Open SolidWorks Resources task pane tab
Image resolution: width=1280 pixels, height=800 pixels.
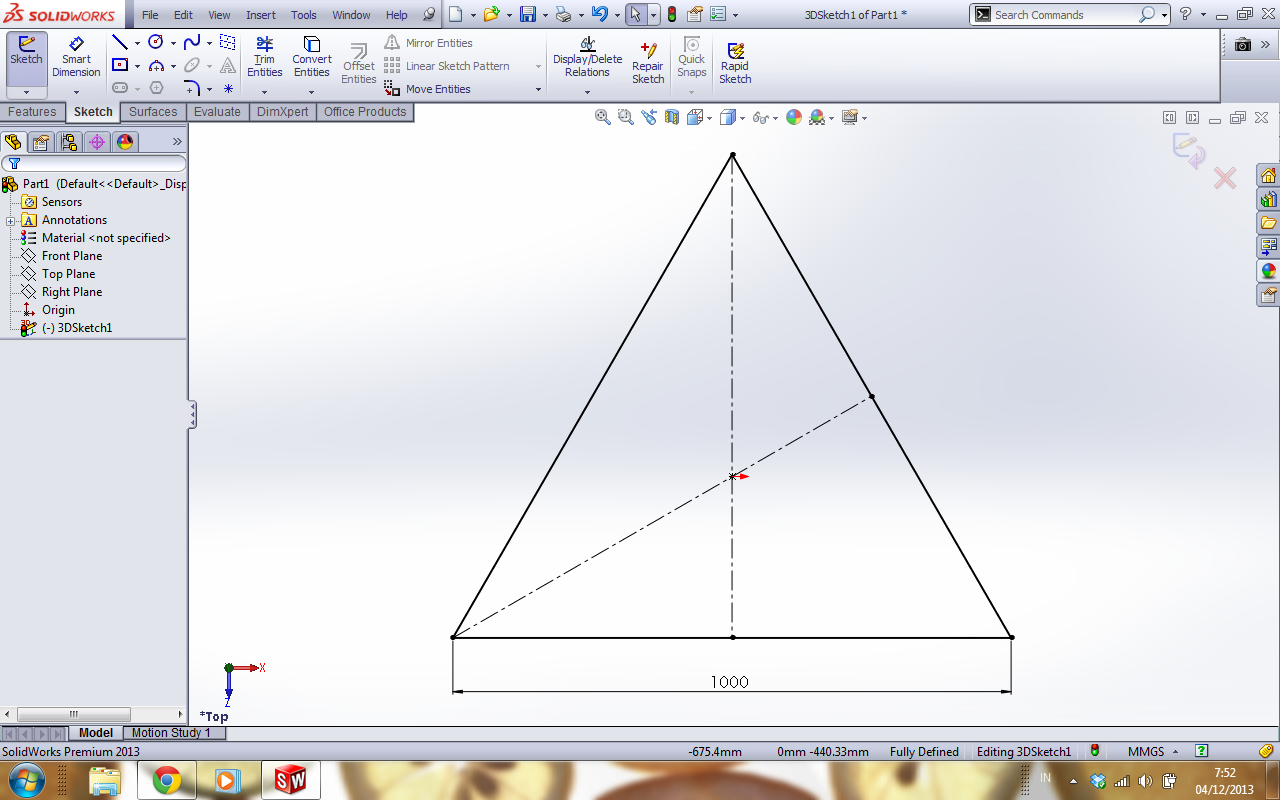click(x=1268, y=176)
